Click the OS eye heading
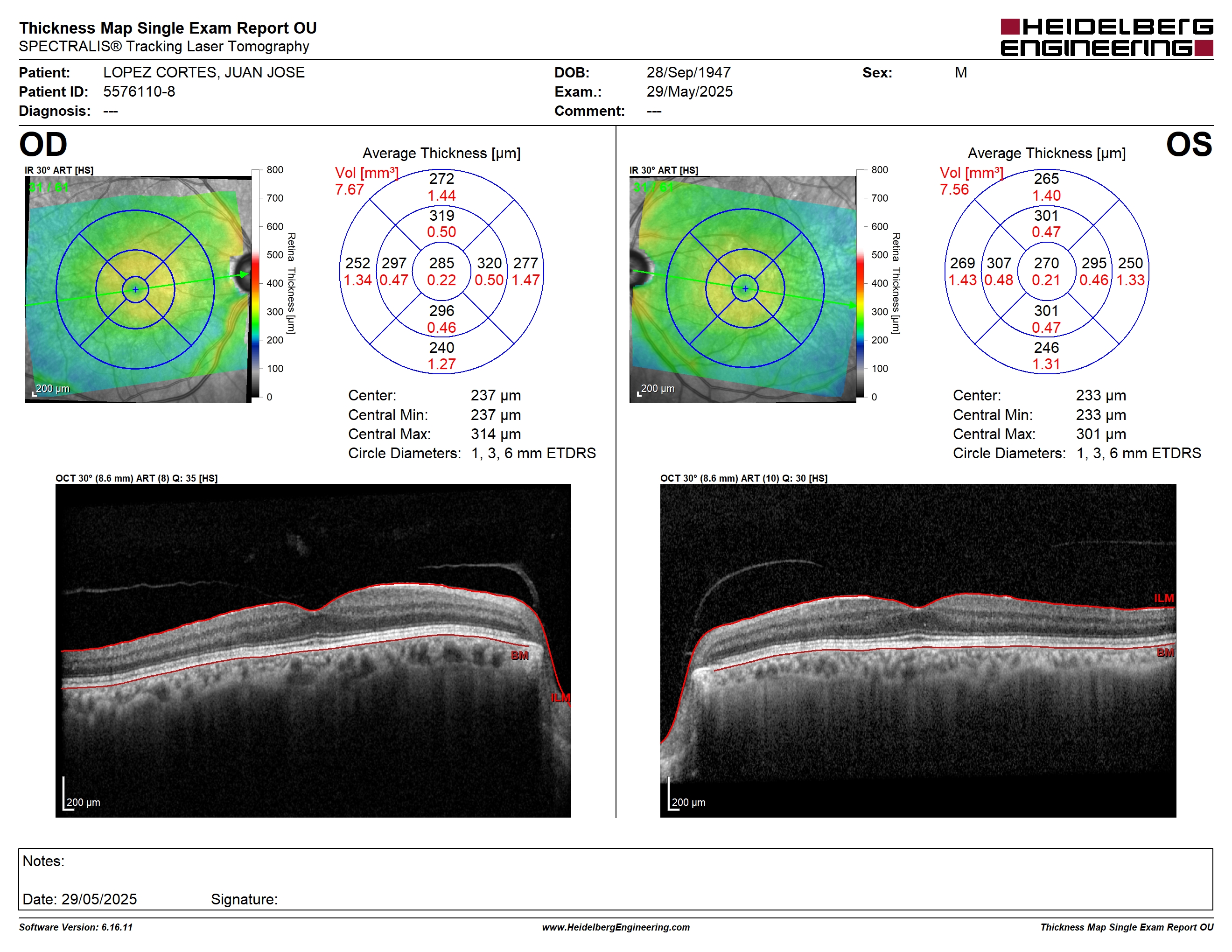 point(1189,144)
